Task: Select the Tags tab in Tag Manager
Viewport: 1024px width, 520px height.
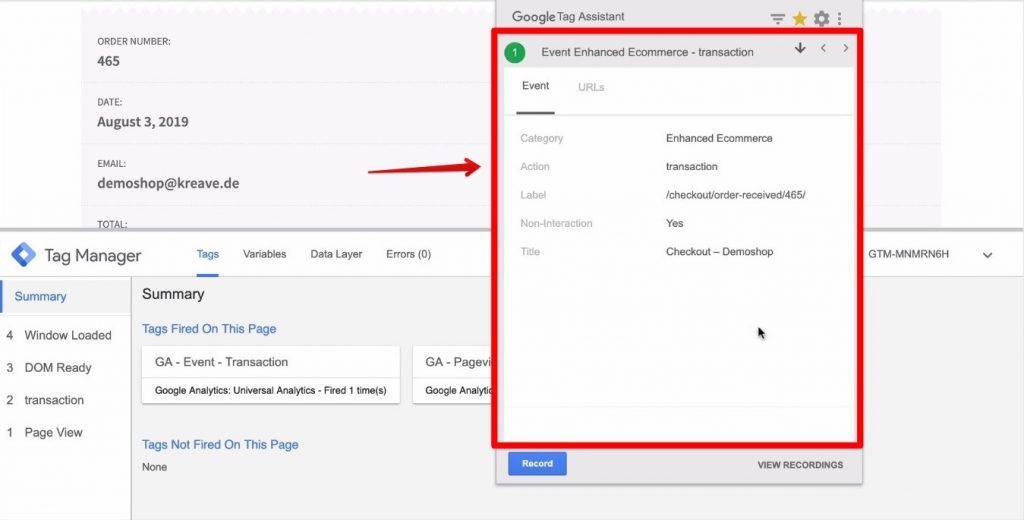Action: (x=208, y=254)
